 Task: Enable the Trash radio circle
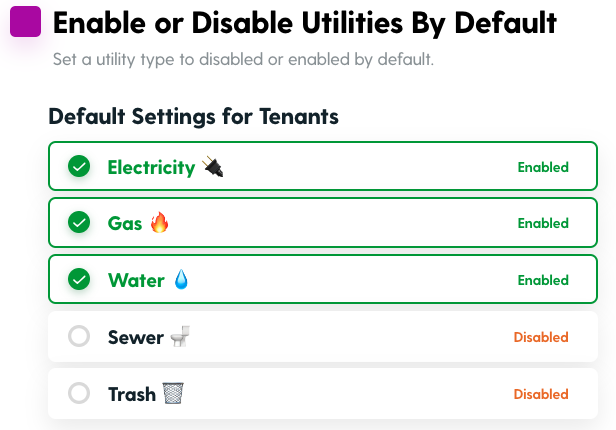click(x=79, y=393)
